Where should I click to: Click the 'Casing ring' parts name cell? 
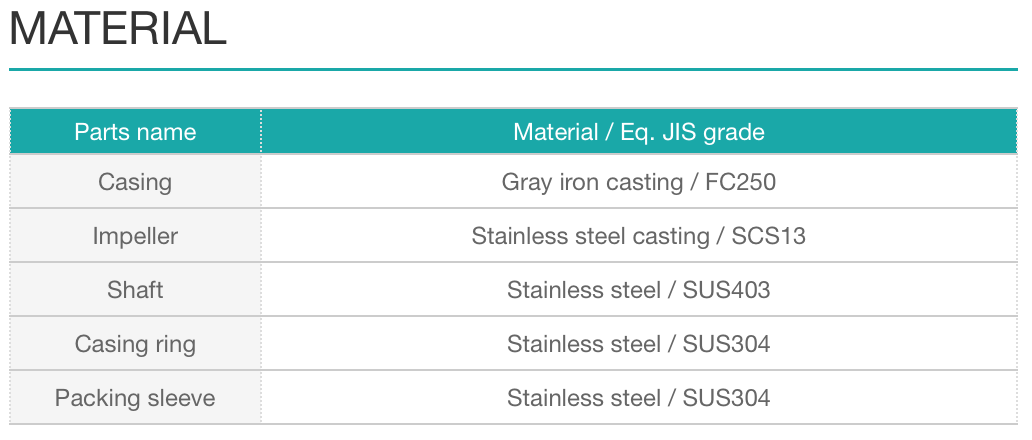click(135, 344)
